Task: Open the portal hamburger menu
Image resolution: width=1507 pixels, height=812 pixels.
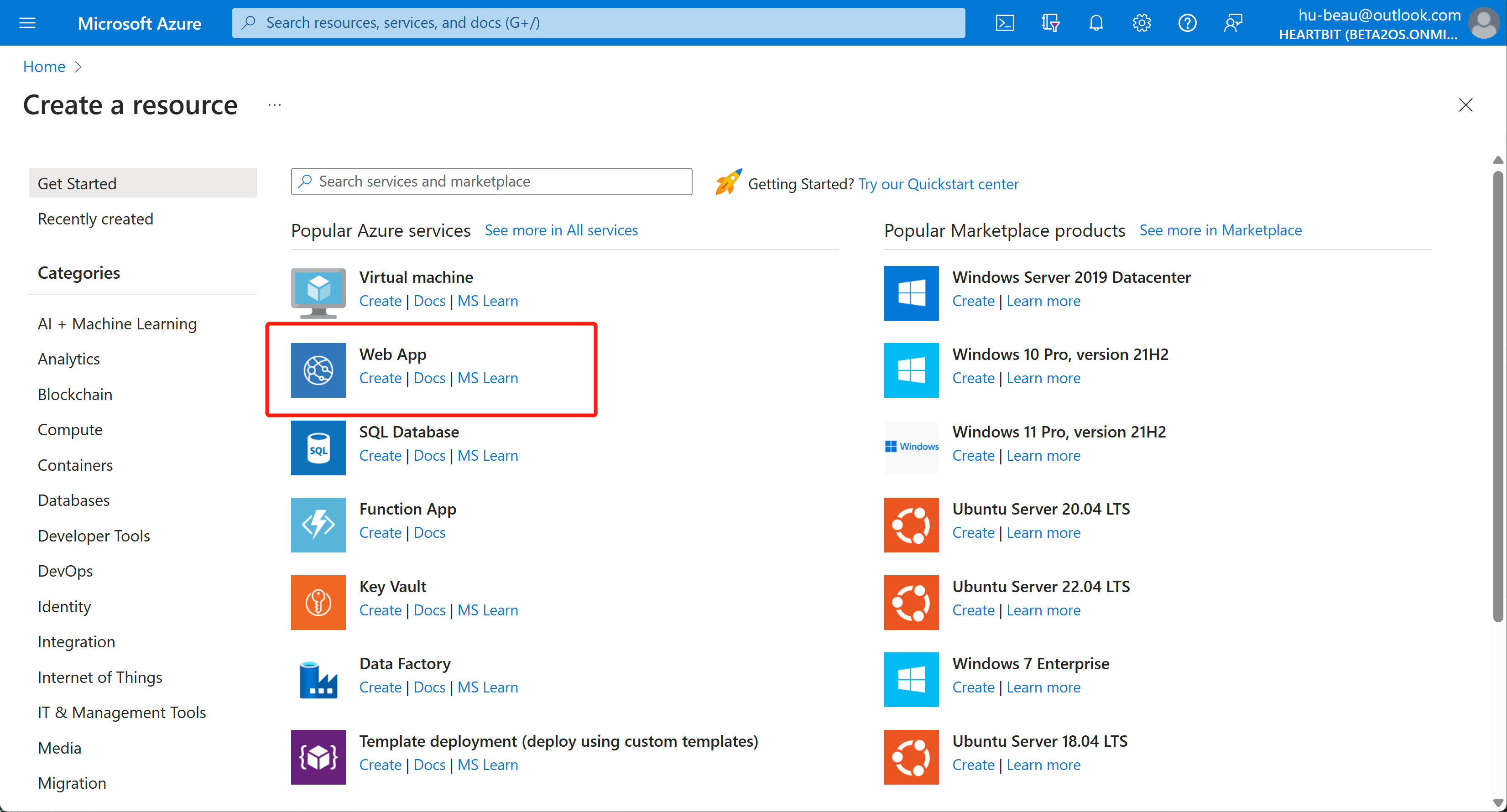Action: [x=27, y=23]
